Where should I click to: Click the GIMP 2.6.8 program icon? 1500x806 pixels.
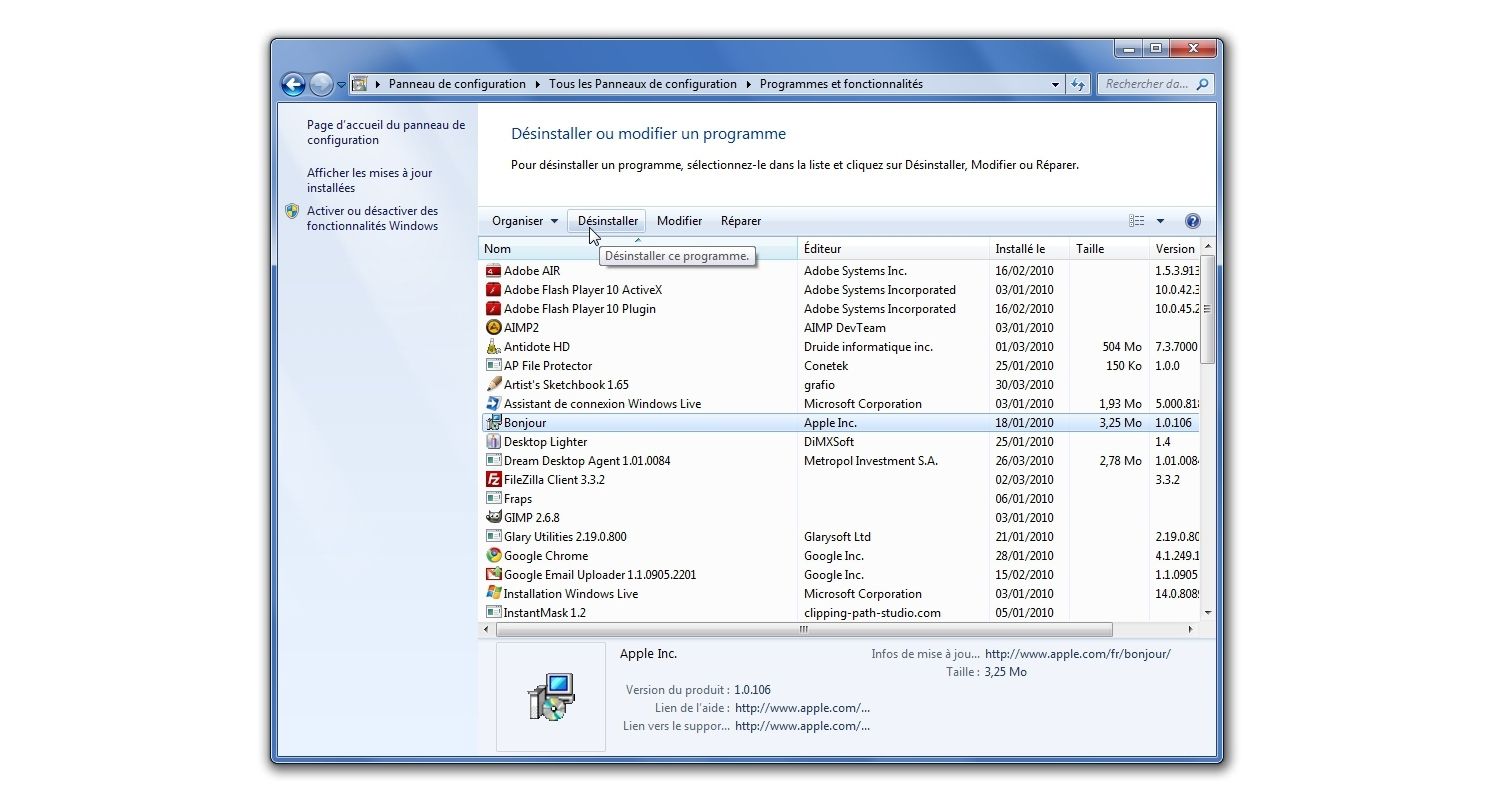493,517
